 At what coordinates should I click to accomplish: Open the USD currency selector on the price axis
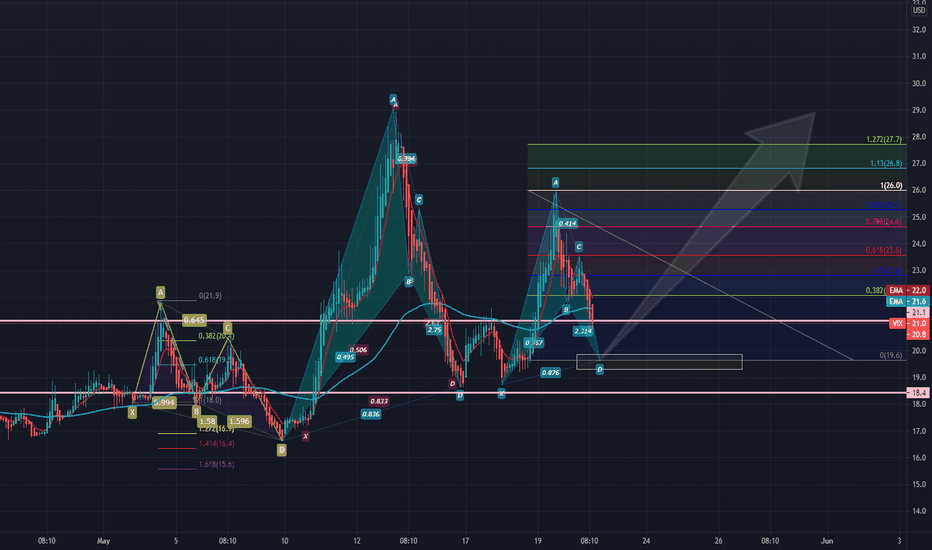[919, 10]
